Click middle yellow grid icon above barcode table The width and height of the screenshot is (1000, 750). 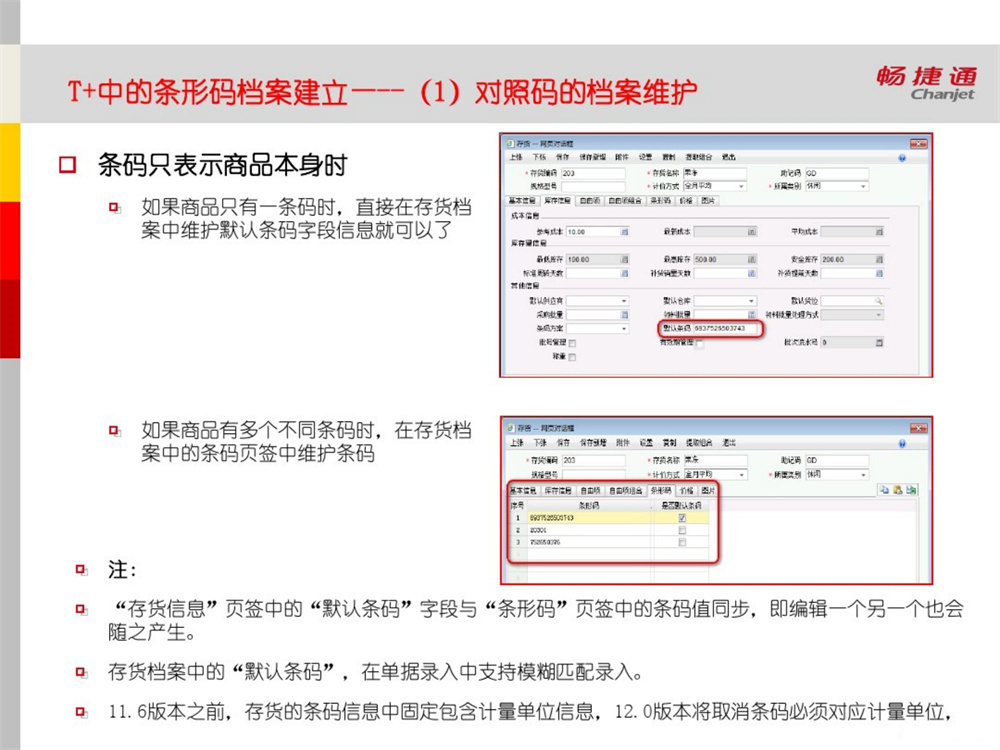[897, 490]
